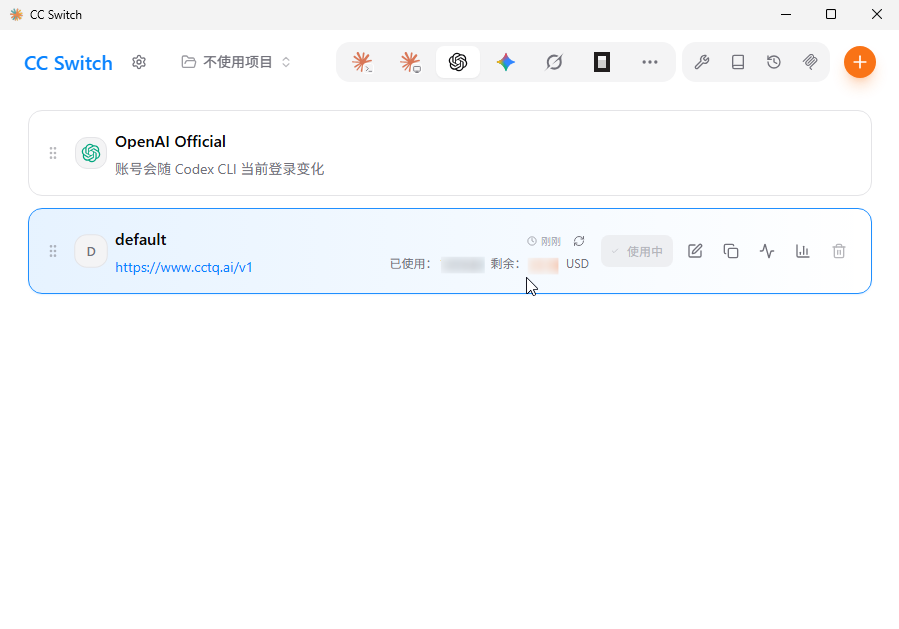Switch to the Claude Code terminal app tab
Screen dimensions: 899x629
coord(362,62)
